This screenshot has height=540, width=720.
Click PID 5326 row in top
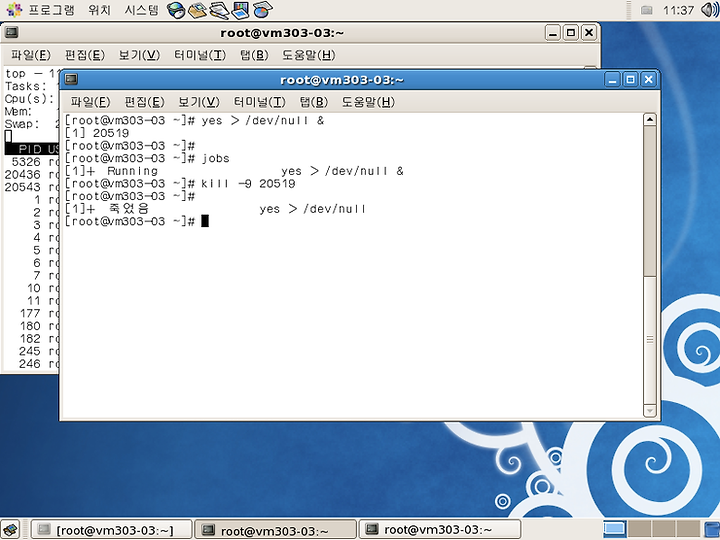(32, 162)
